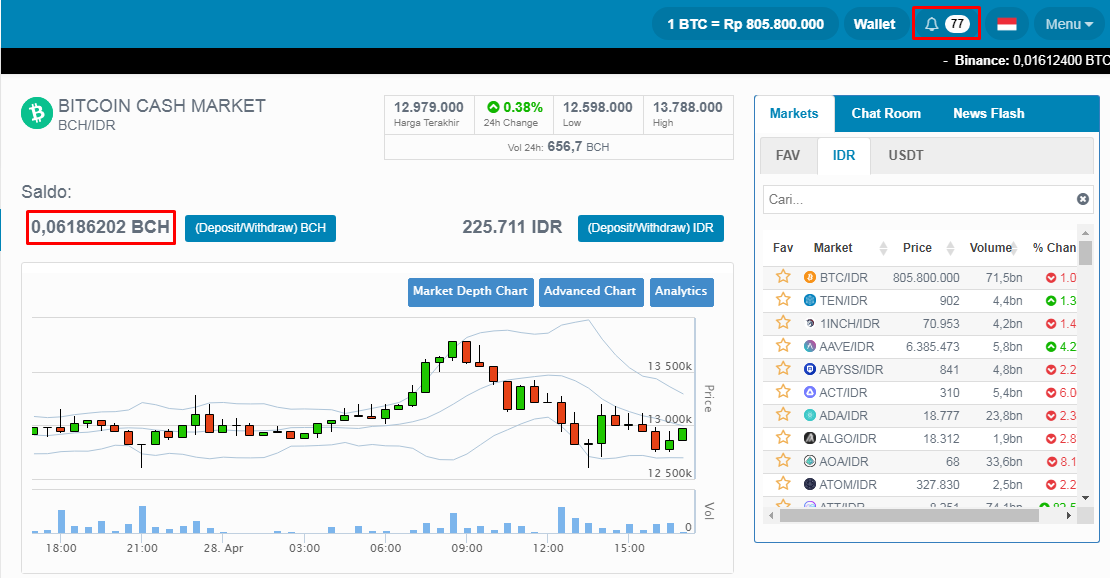Click the 225.711 IDR balance
Image resolution: width=1110 pixels, height=578 pixels.
coord(512,227)
